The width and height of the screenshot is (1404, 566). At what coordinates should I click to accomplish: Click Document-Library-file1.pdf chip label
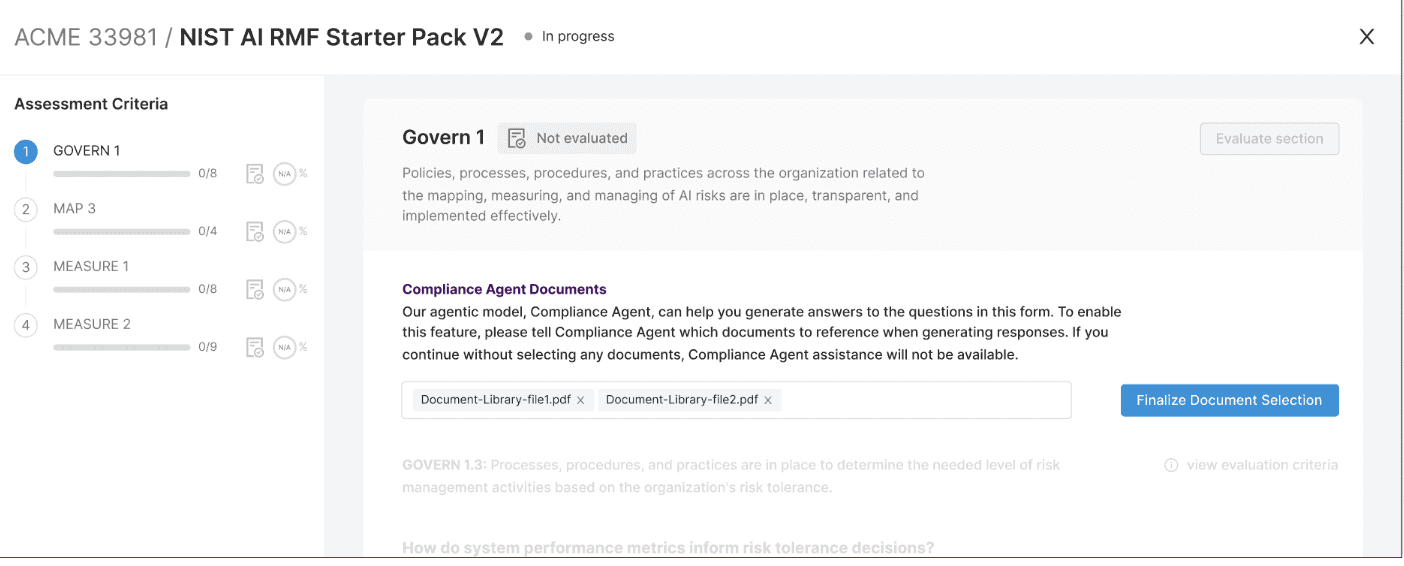[x=496, y=400]
